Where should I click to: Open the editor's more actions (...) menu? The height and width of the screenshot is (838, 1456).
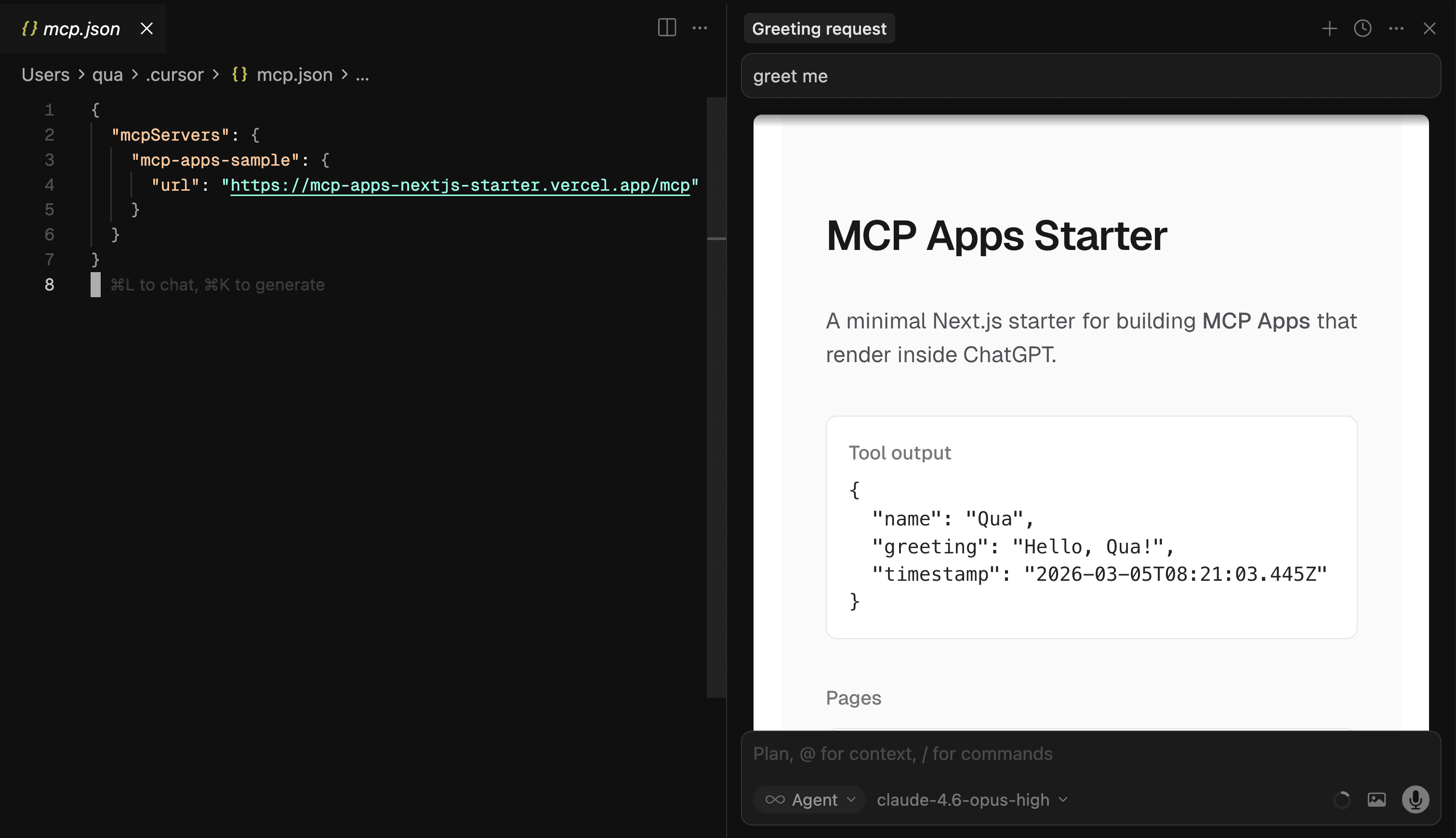point(700,27)
